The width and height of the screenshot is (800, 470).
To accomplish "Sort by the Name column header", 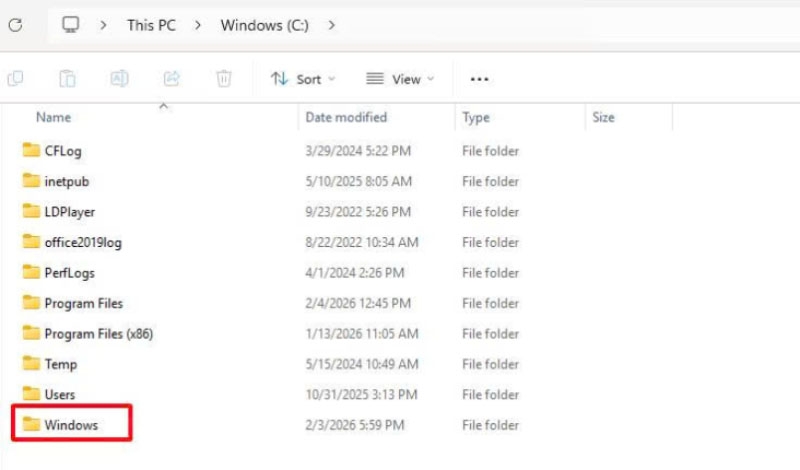I will (53, 117).
